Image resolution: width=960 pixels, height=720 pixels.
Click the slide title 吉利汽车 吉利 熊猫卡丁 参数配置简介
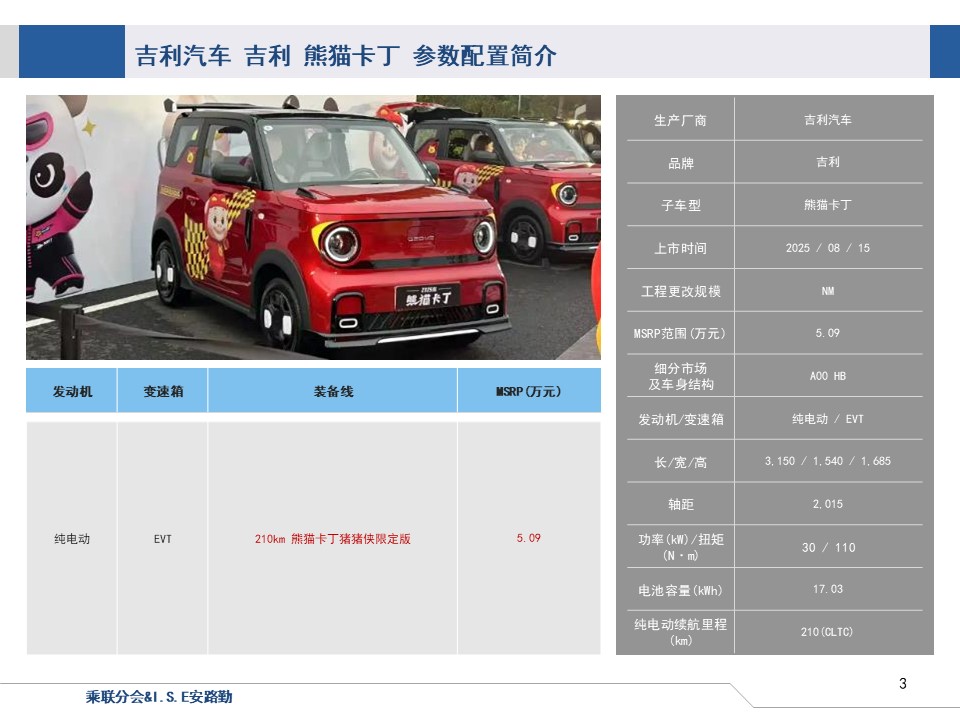coord(345,56)
